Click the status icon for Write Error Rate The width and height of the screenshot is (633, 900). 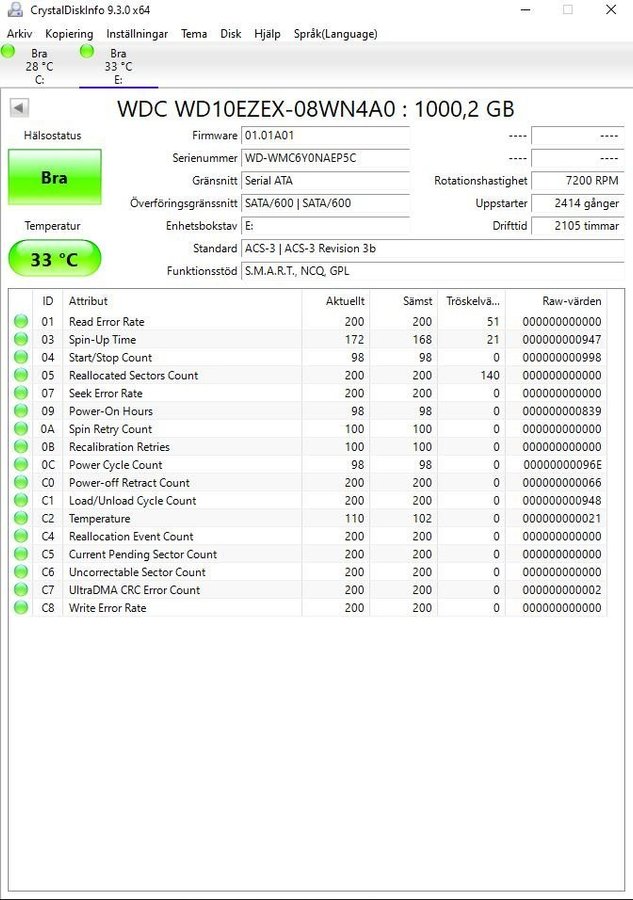(x=20, y=608)
